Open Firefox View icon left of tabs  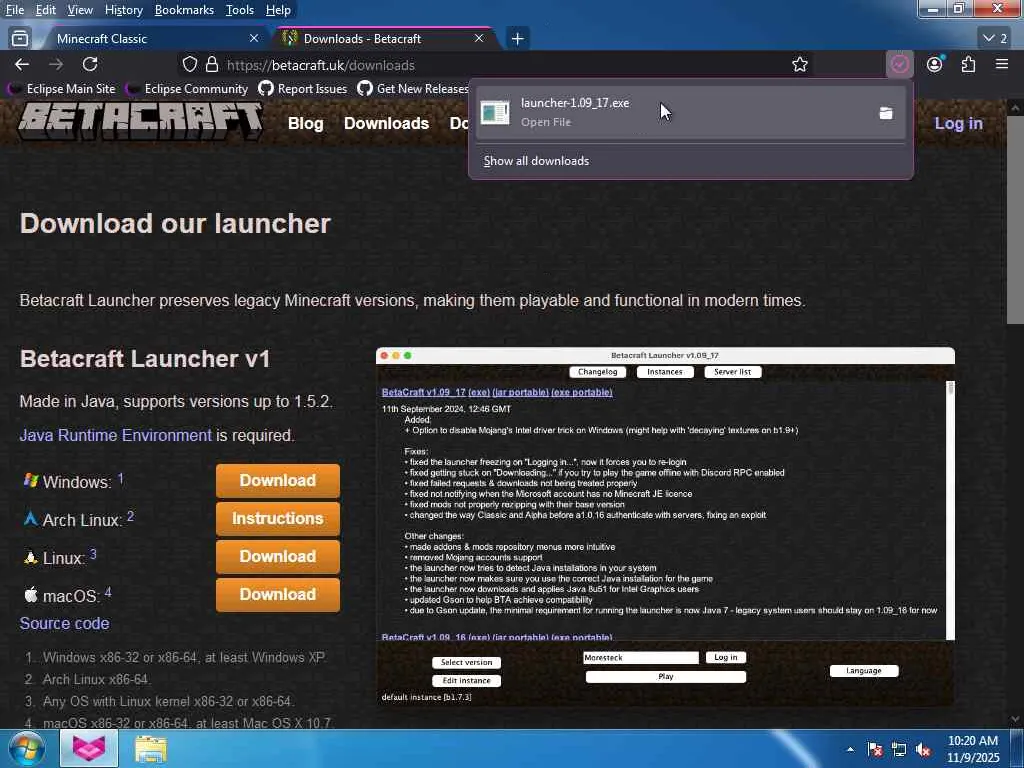pyautogui.click(x=20, y=39)
